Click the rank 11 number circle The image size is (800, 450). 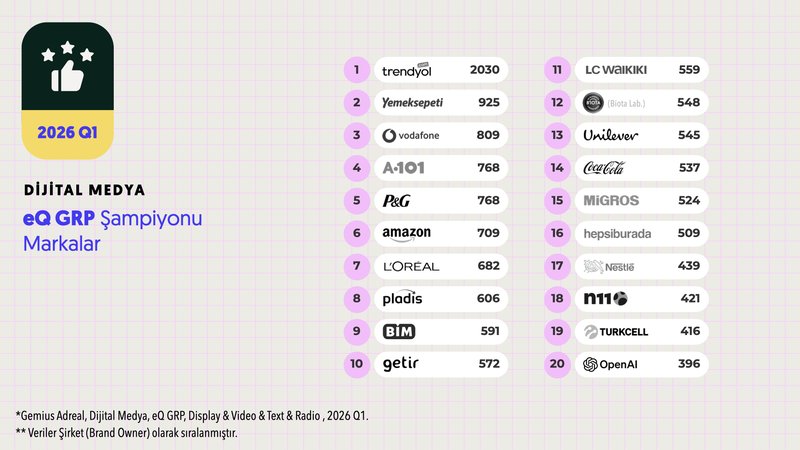(556, 70)
